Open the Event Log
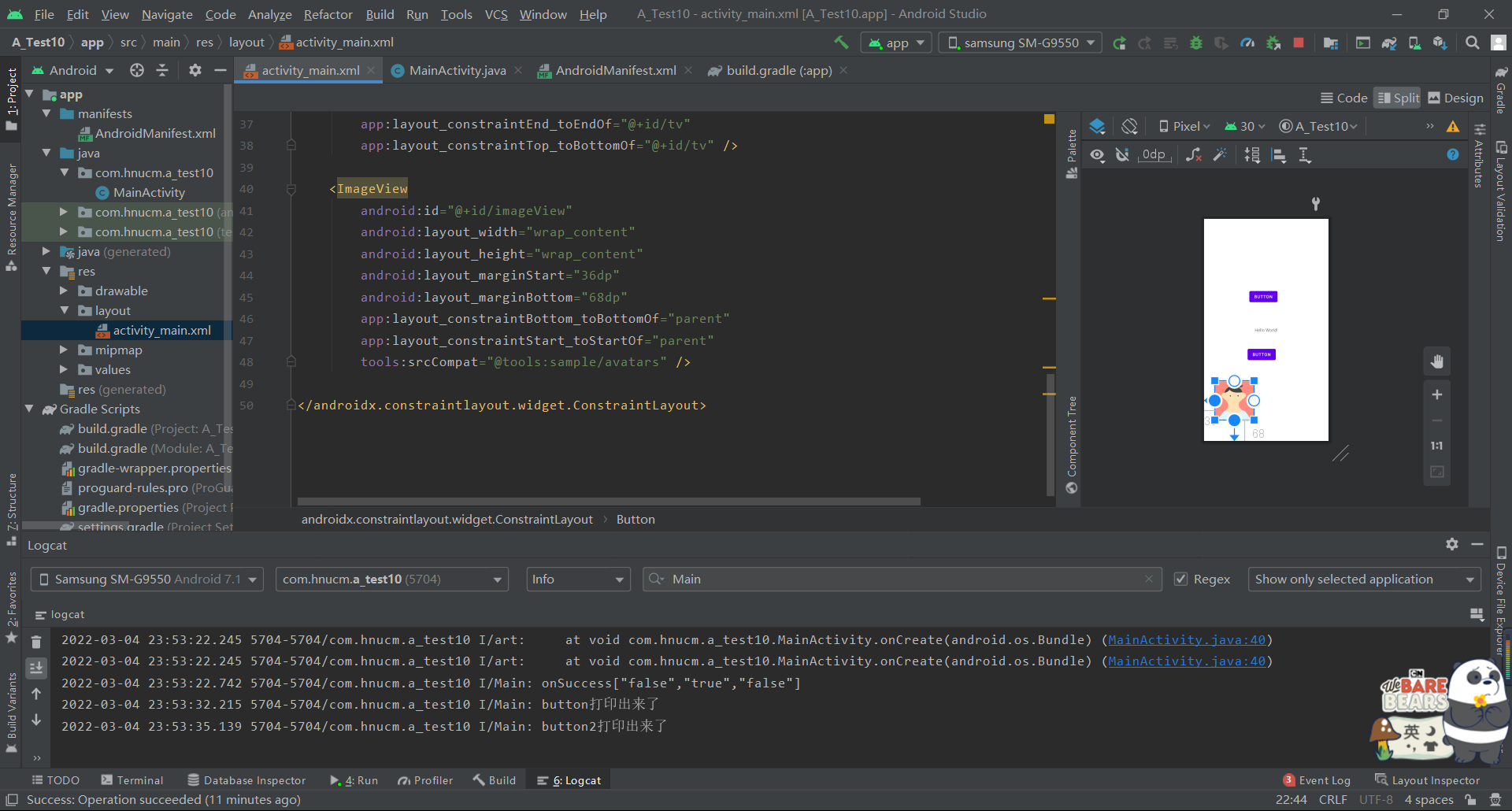The width and height of the screenshot is (1512, 811). coord(1317,780)
